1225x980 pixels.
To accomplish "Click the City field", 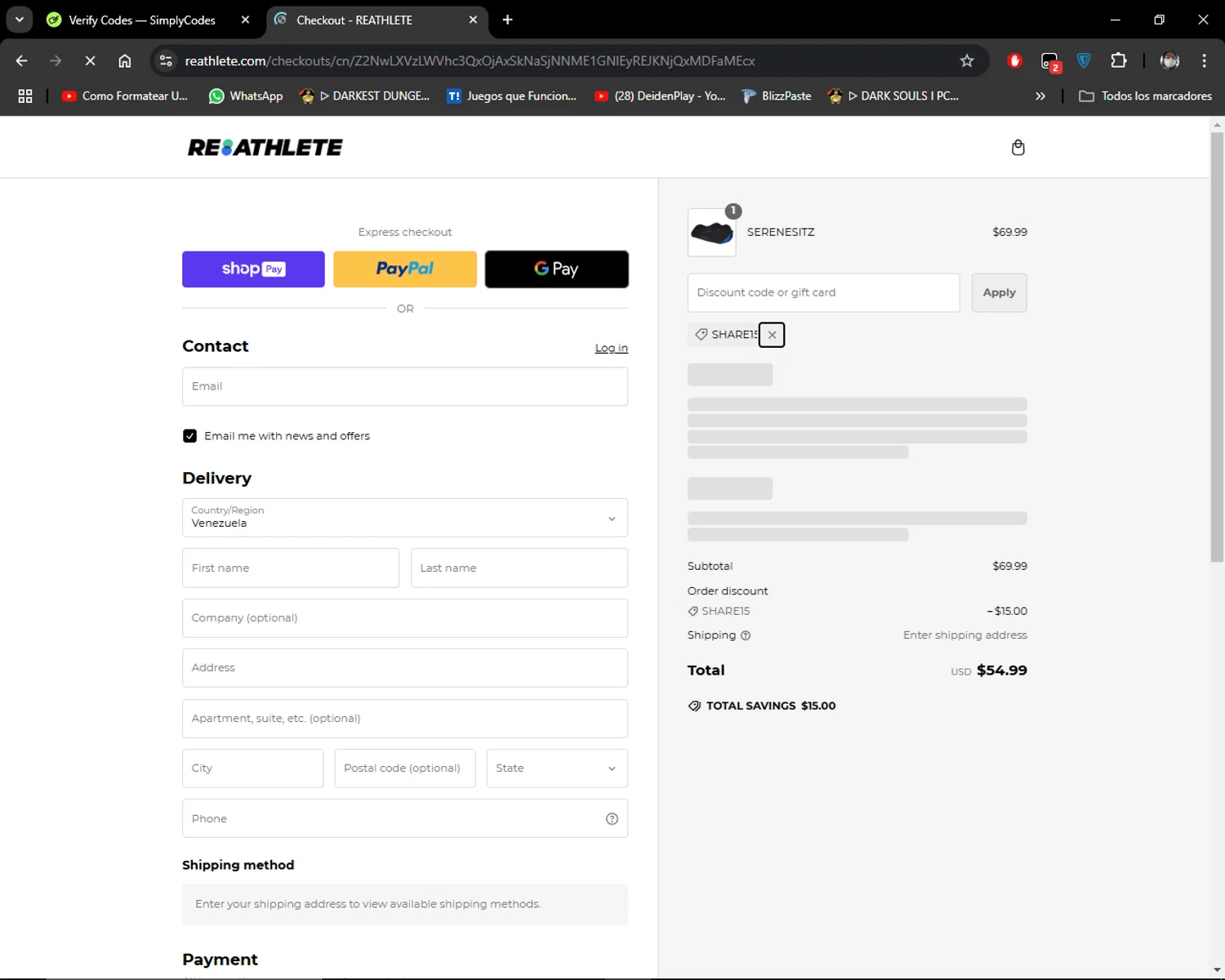I will pyautogui.click(x=253, y=768).
